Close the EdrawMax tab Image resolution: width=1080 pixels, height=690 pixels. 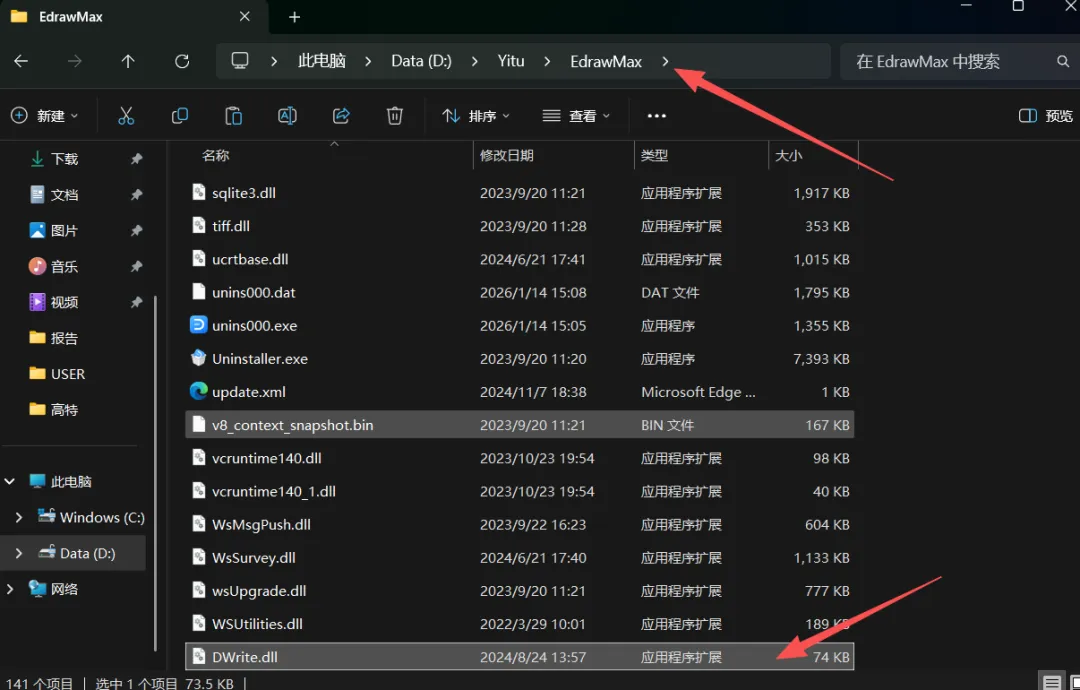[x=245, y=17]
